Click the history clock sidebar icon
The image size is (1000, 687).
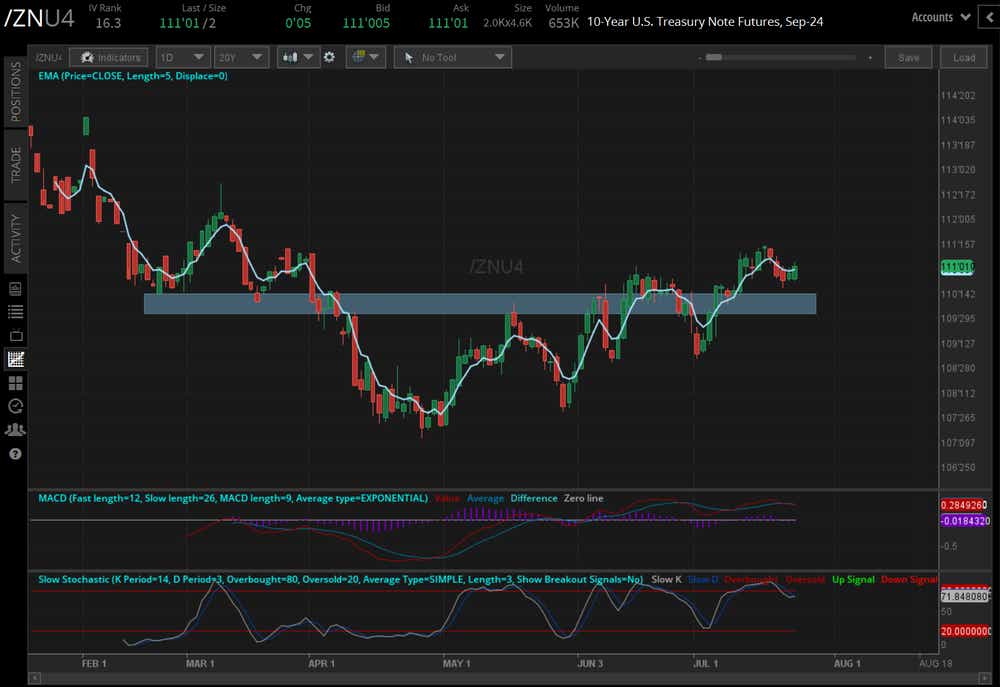[x=15, y=406]
